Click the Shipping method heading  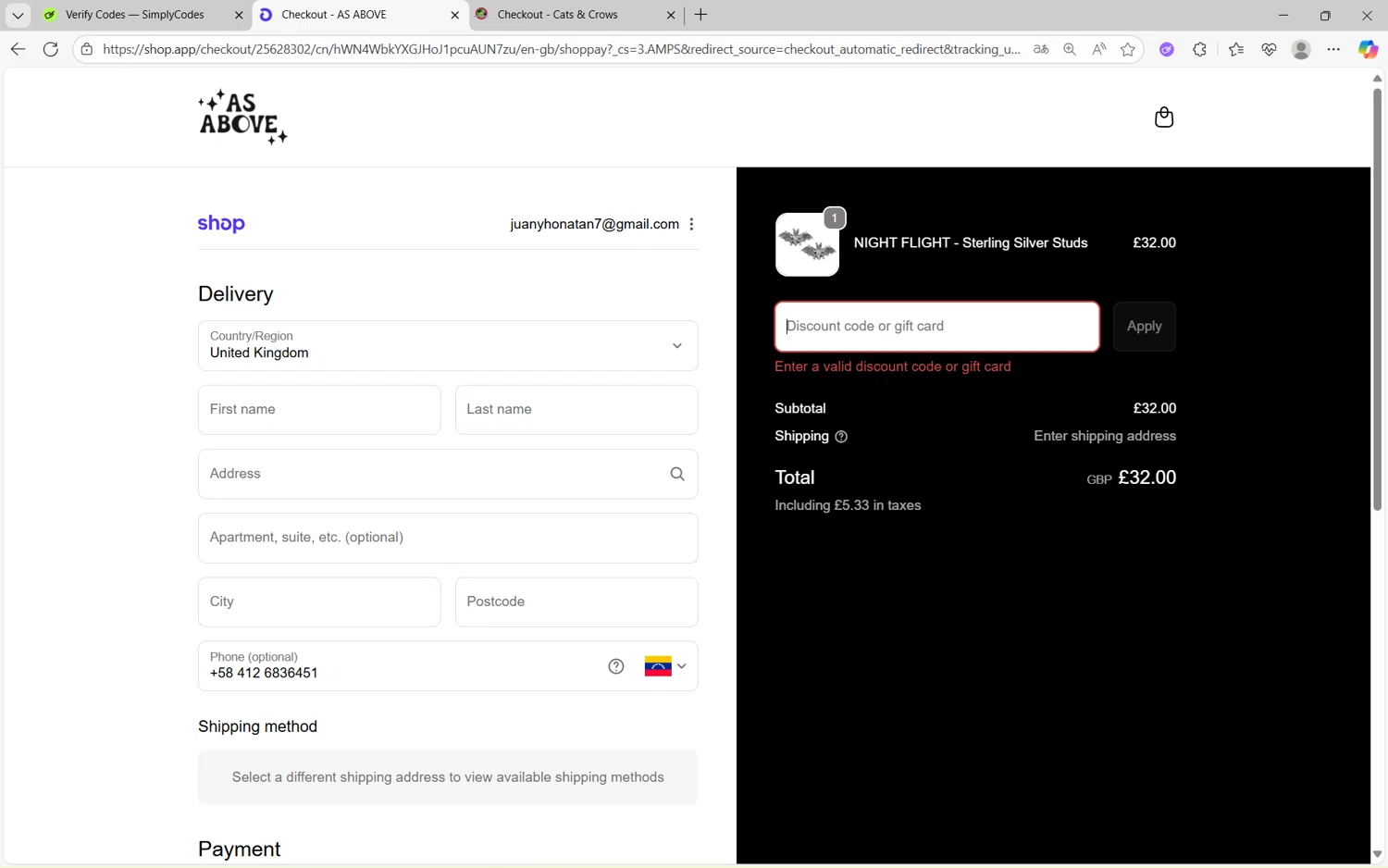coord(257,726)
